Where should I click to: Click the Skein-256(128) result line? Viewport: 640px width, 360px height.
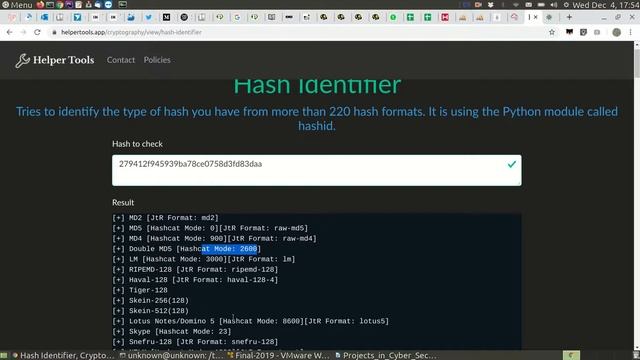point(151,300)
